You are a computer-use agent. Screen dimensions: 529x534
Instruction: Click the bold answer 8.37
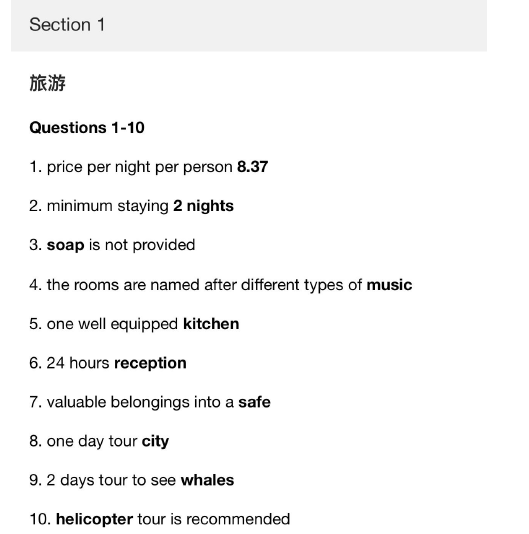coord(252,167)
